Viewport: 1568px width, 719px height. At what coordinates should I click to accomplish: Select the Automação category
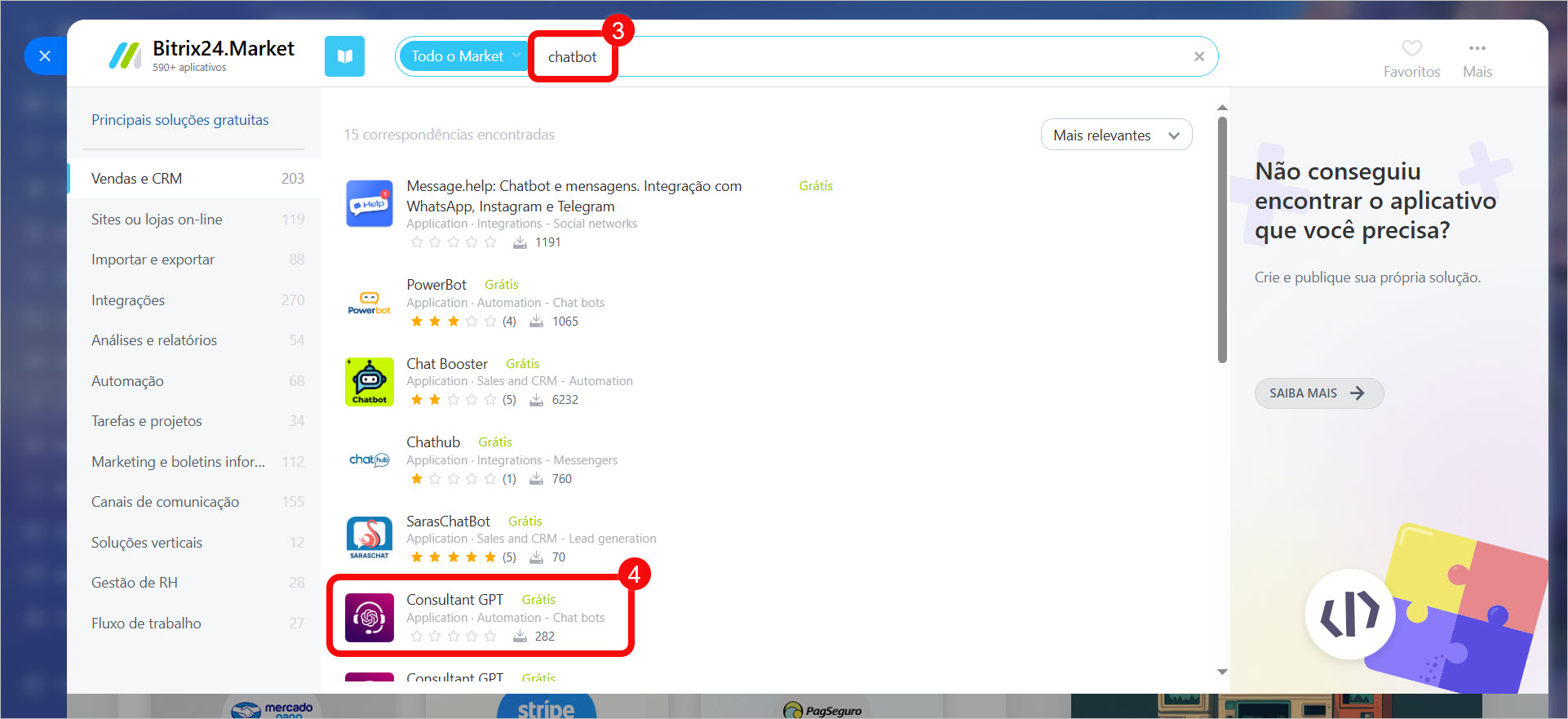tap(195, 381)
